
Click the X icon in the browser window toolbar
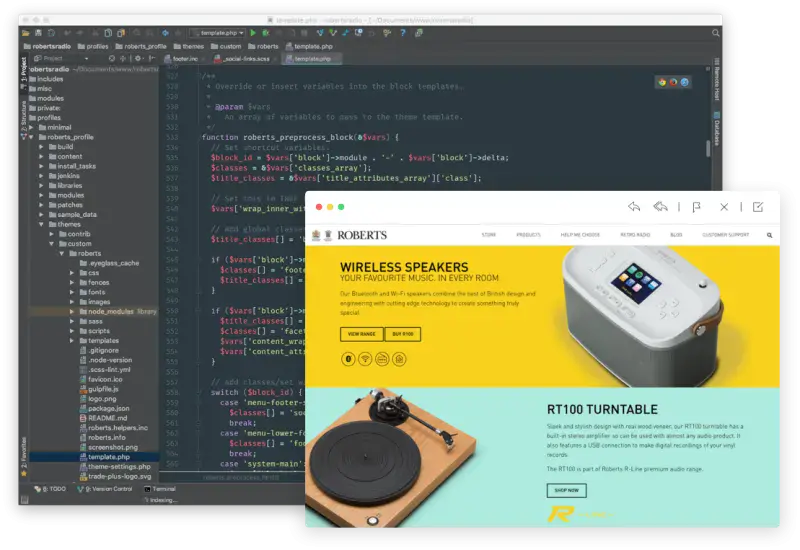(724, 207)
